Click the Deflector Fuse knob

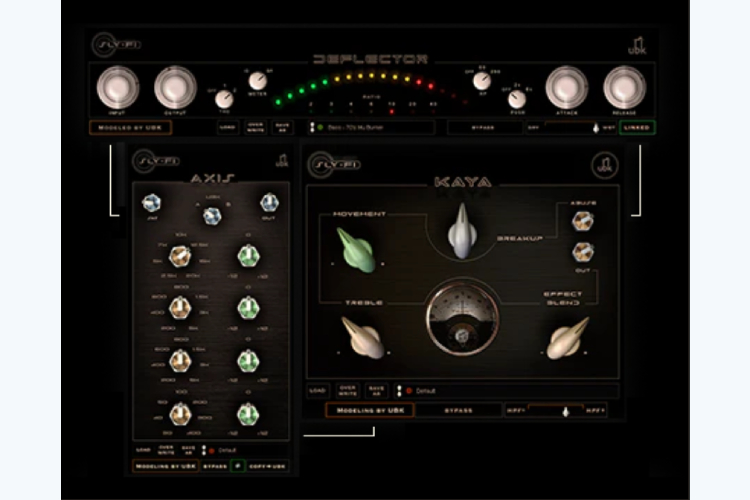(x=517, y=100)
